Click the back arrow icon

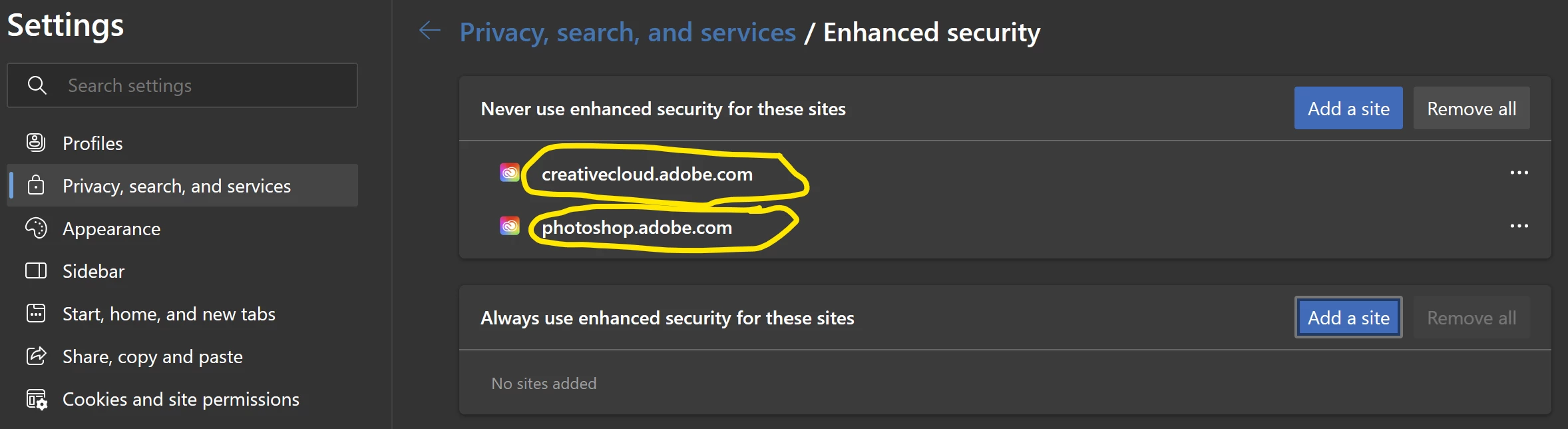tap(430, 30)
